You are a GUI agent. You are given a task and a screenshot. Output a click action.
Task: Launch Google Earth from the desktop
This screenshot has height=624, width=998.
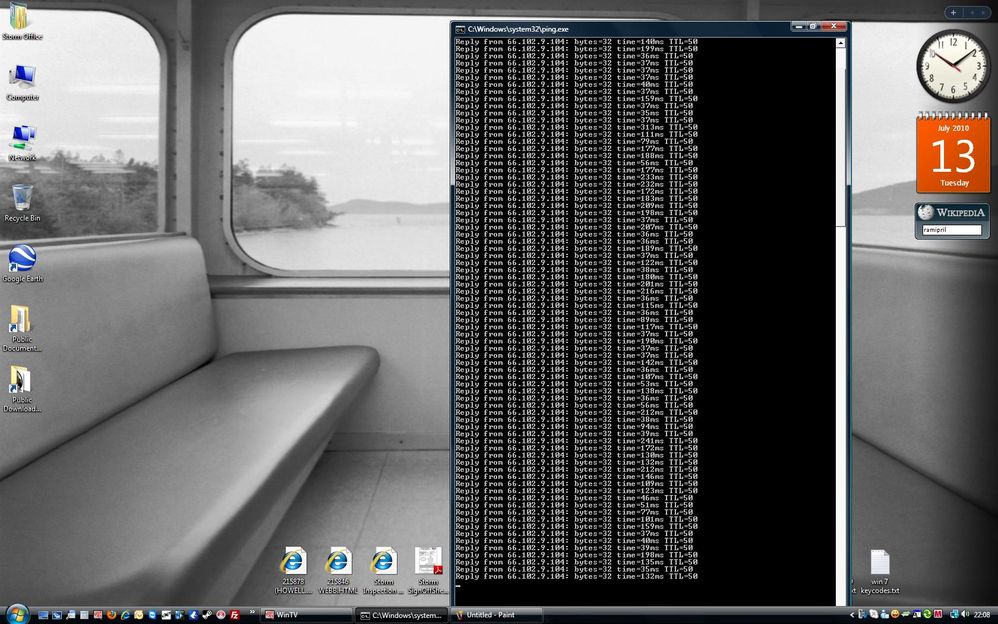[22, 261]
